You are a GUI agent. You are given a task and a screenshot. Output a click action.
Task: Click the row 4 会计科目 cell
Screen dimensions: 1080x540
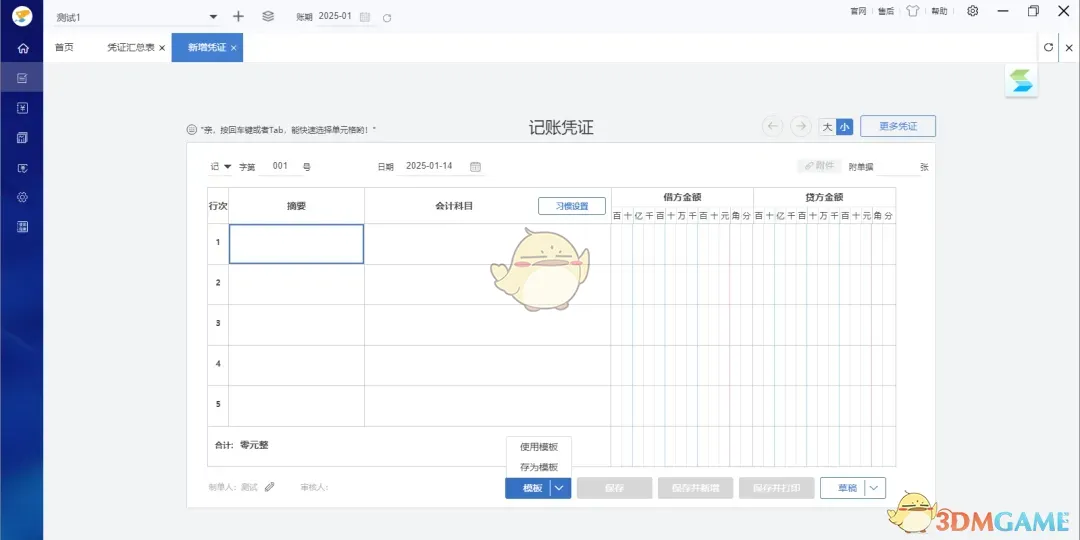coord(488,365)
